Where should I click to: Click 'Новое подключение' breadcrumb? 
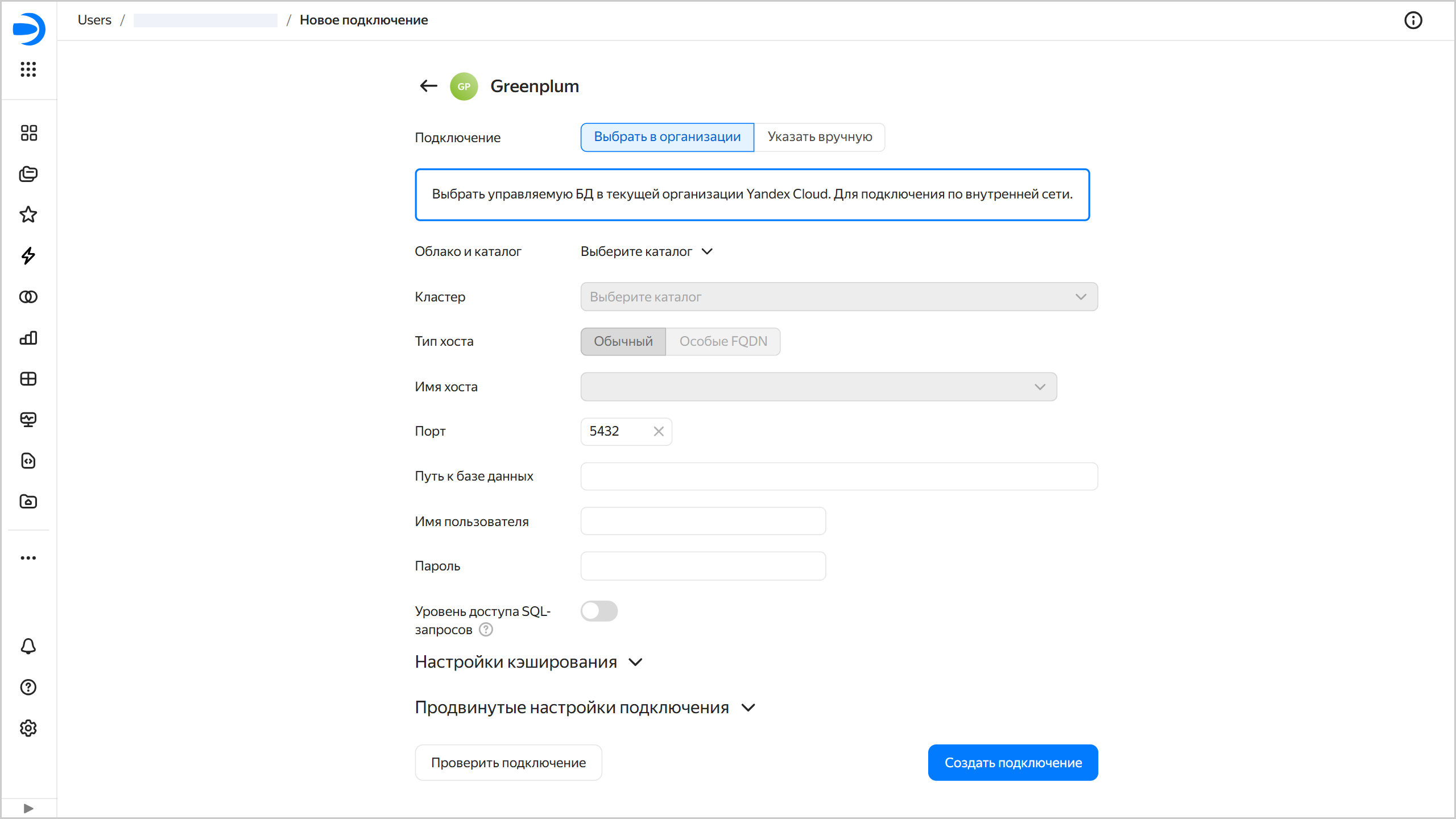click(x=364, y=20)
